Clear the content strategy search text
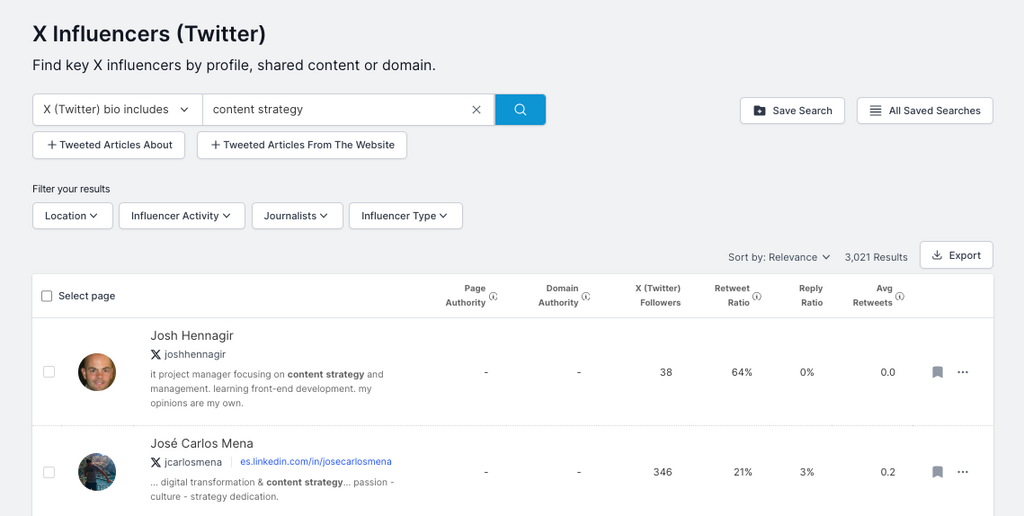The width and height of the screenshot is (1024, 516). [476, 110]
